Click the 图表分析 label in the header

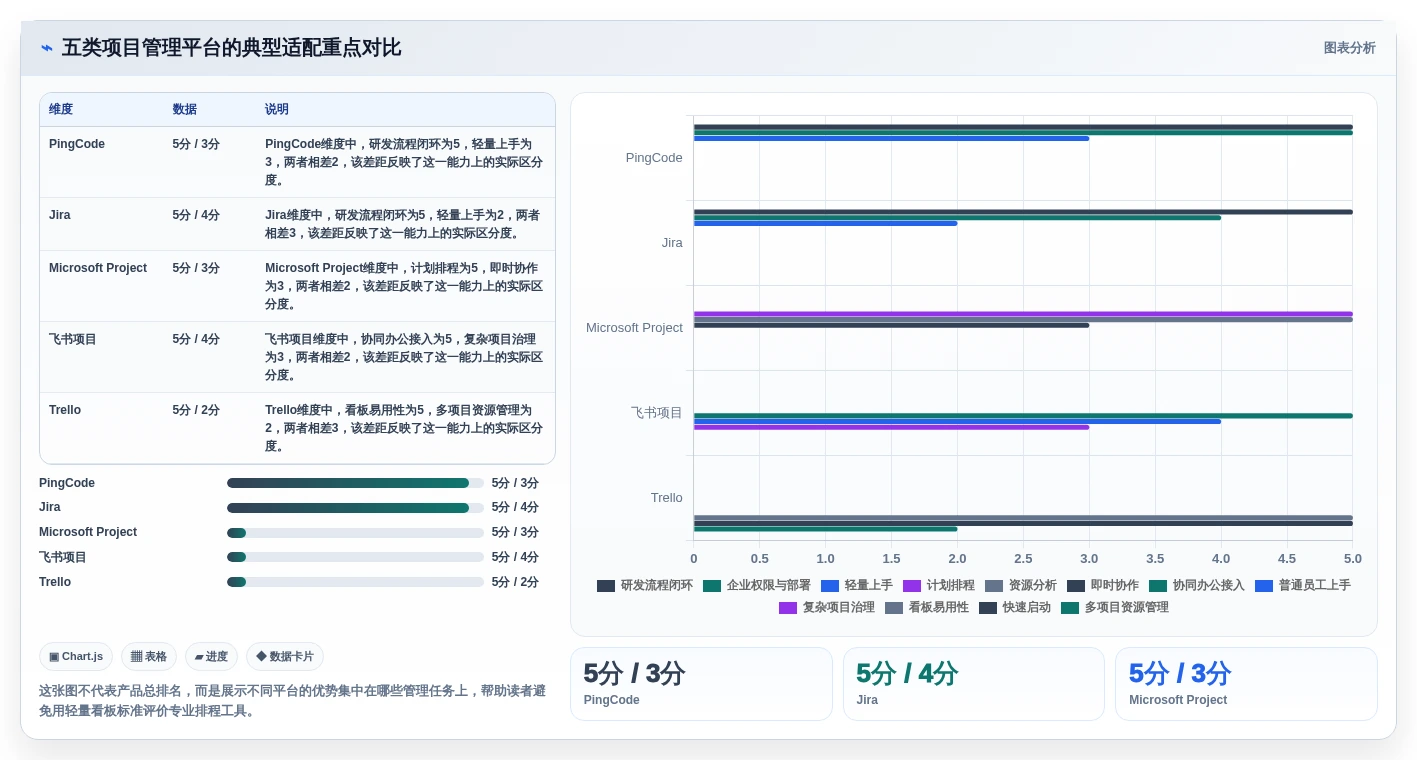1349,48
